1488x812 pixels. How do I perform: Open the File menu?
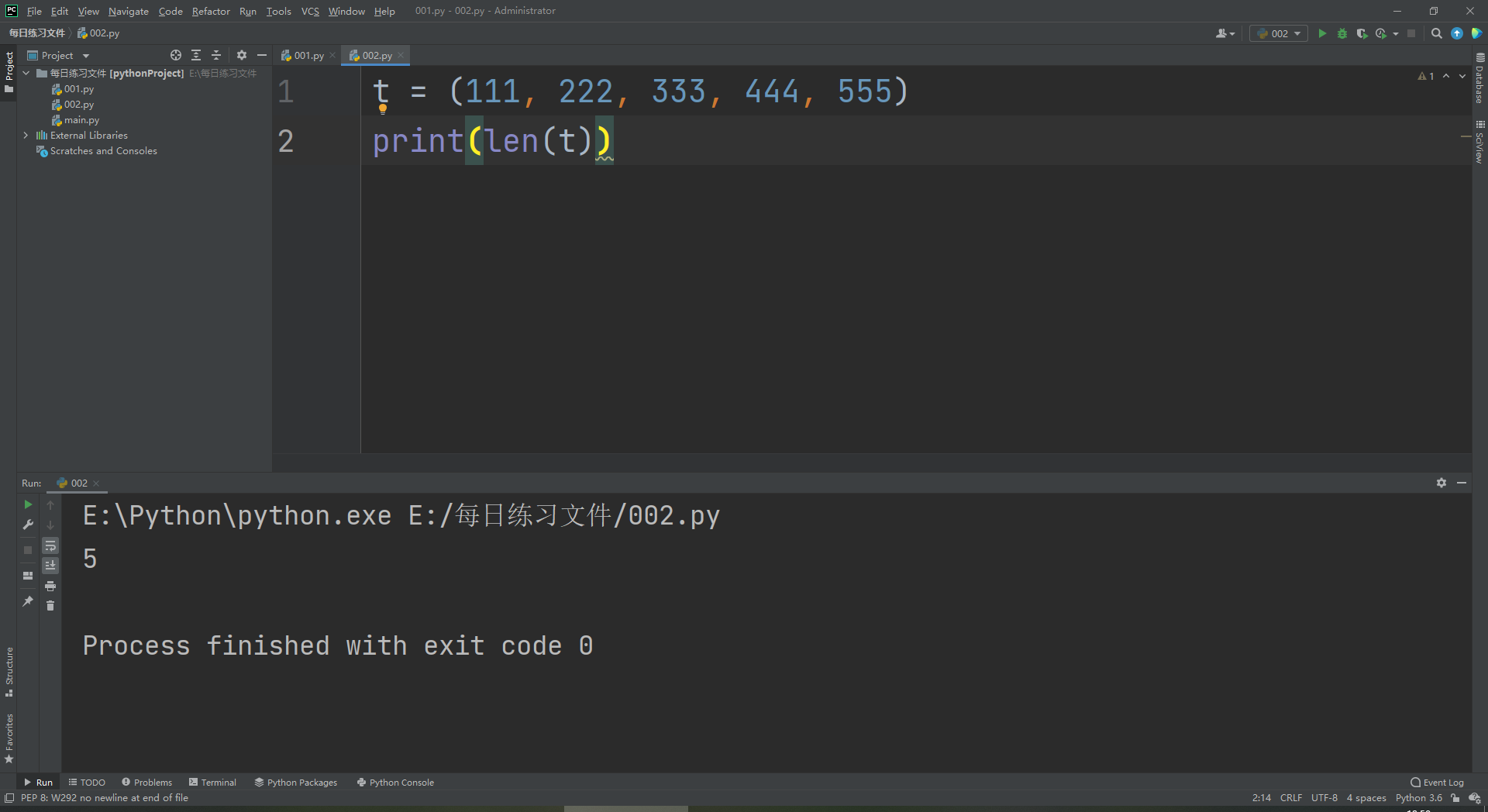[x=34, y=11]
